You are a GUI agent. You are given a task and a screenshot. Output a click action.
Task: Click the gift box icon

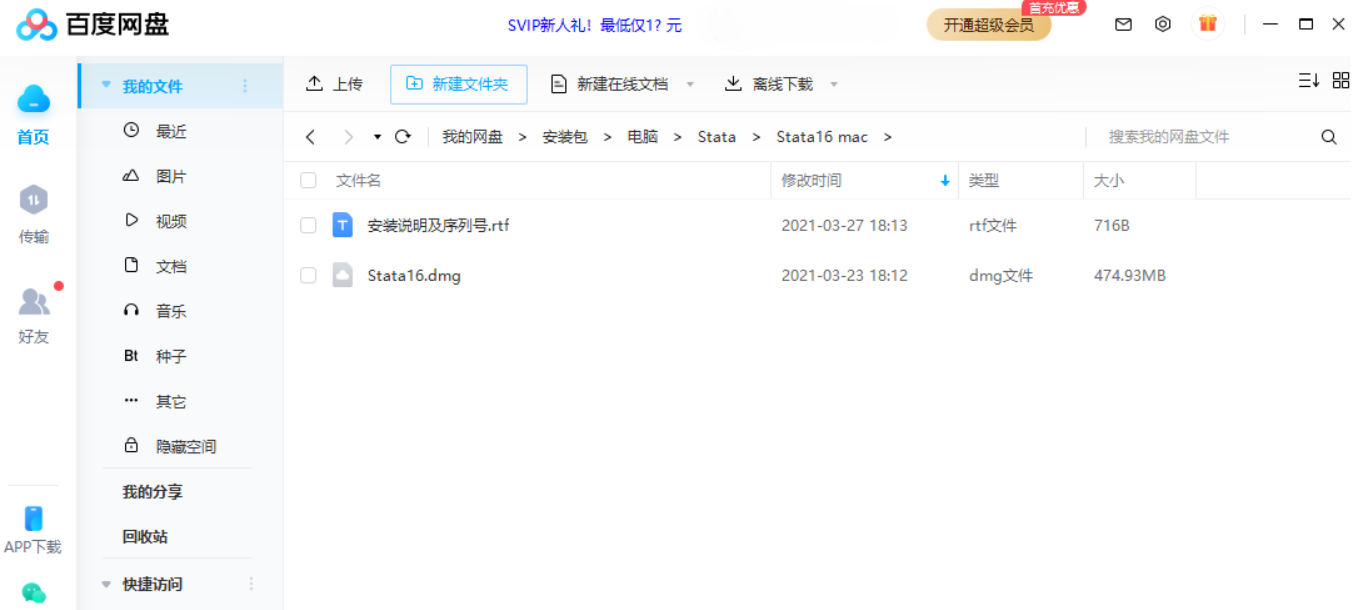pos(1208,24)
